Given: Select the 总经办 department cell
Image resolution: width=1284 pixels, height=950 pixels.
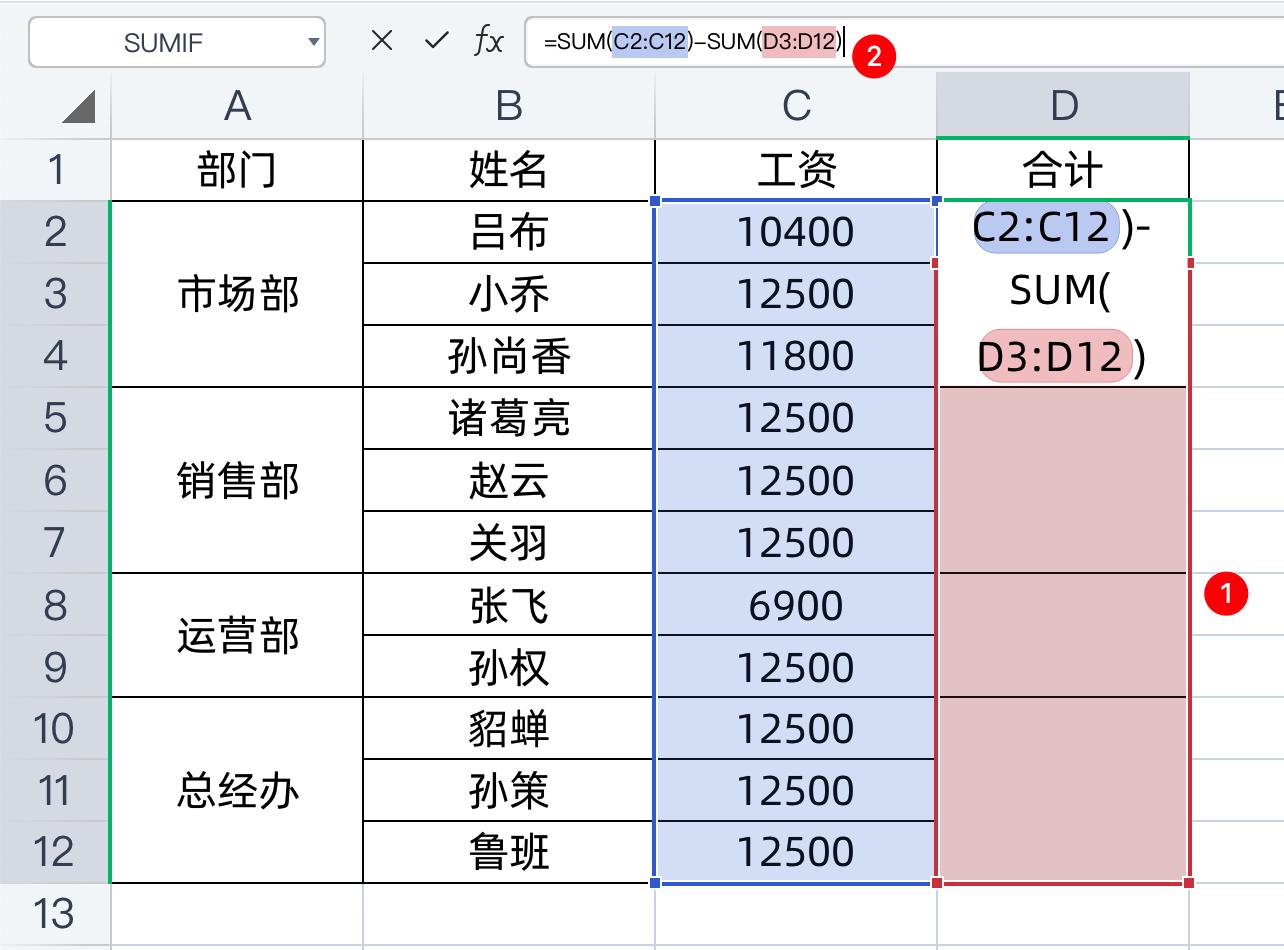Looking at the screenshot, I should click(236, 790).
